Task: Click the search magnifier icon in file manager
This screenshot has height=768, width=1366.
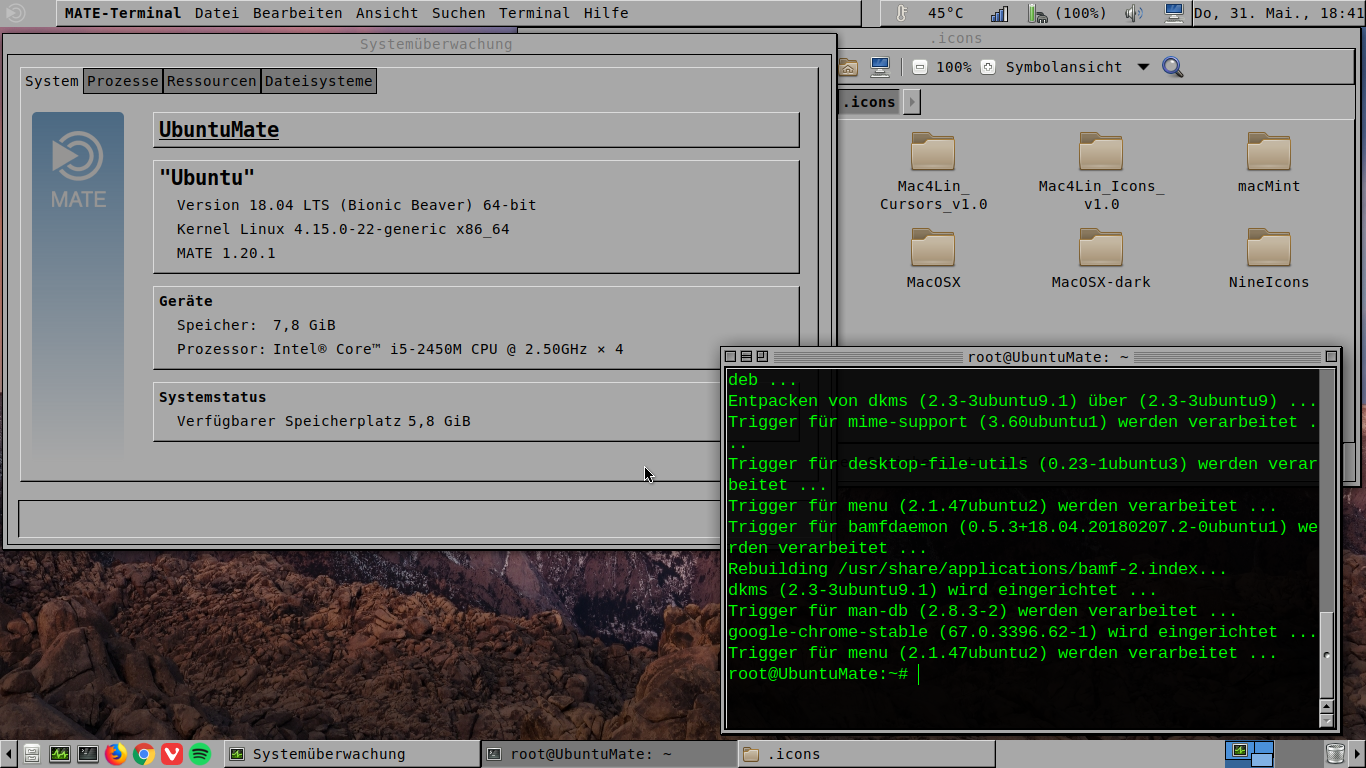Action: [1172, 67]
